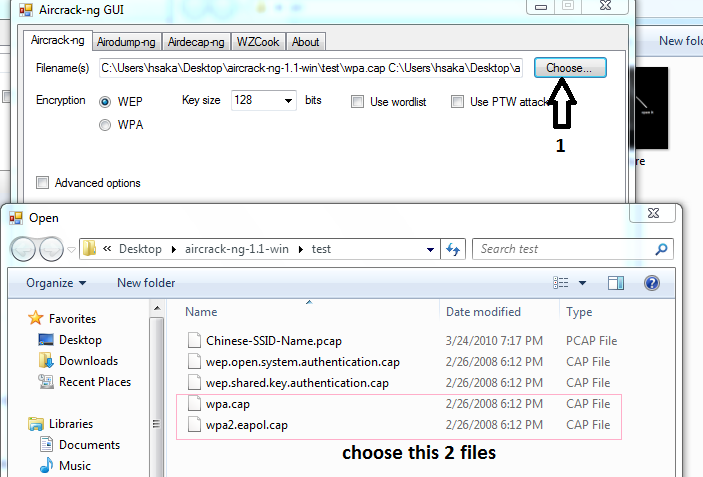The image size is (703, 477).
Task: Click the change view icon
Action: click(560, 283)
